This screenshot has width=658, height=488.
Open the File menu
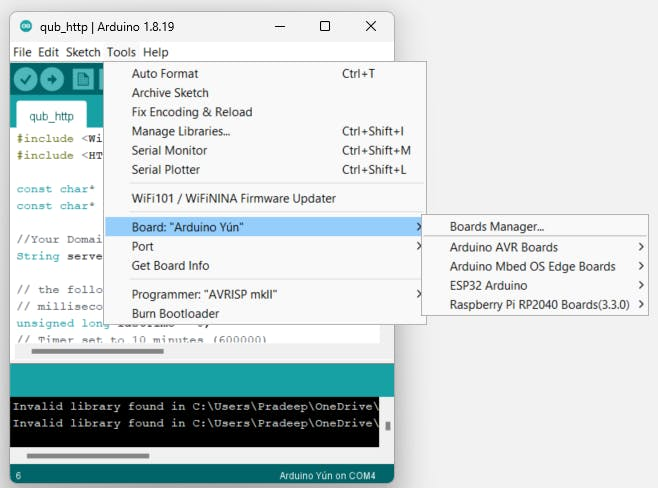[22, 52]
